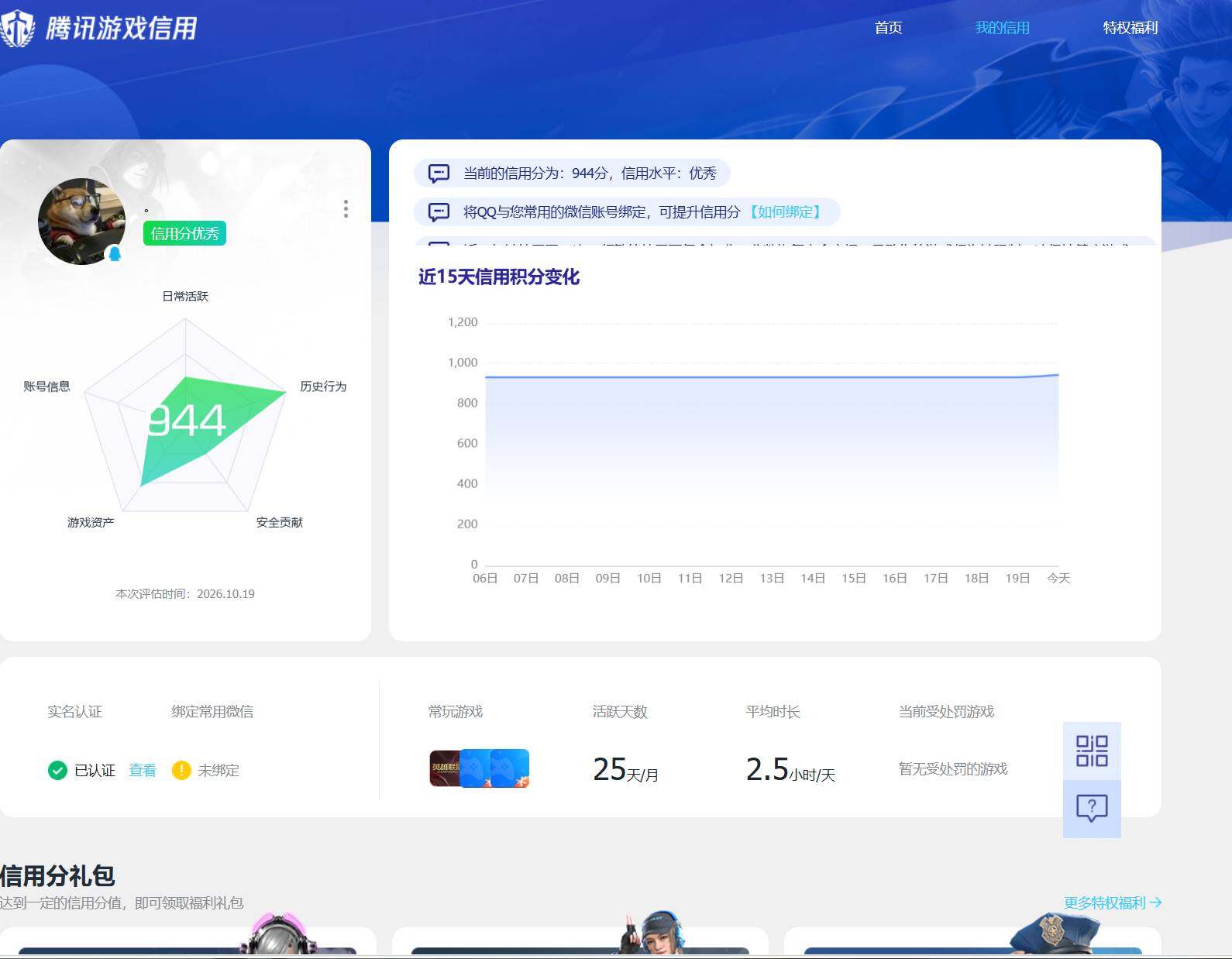Click the 06日 label on the chart axis
The width and height of the screenshot is (1232, 959).
pos(485,578)
